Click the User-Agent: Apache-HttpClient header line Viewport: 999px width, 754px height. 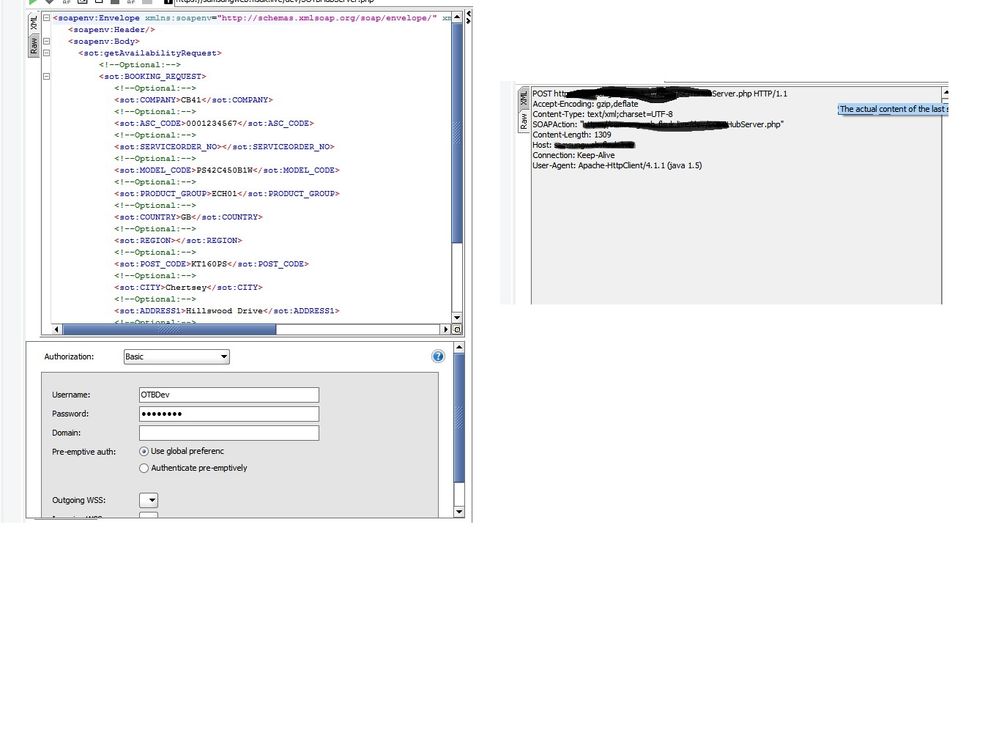(617, 165)
